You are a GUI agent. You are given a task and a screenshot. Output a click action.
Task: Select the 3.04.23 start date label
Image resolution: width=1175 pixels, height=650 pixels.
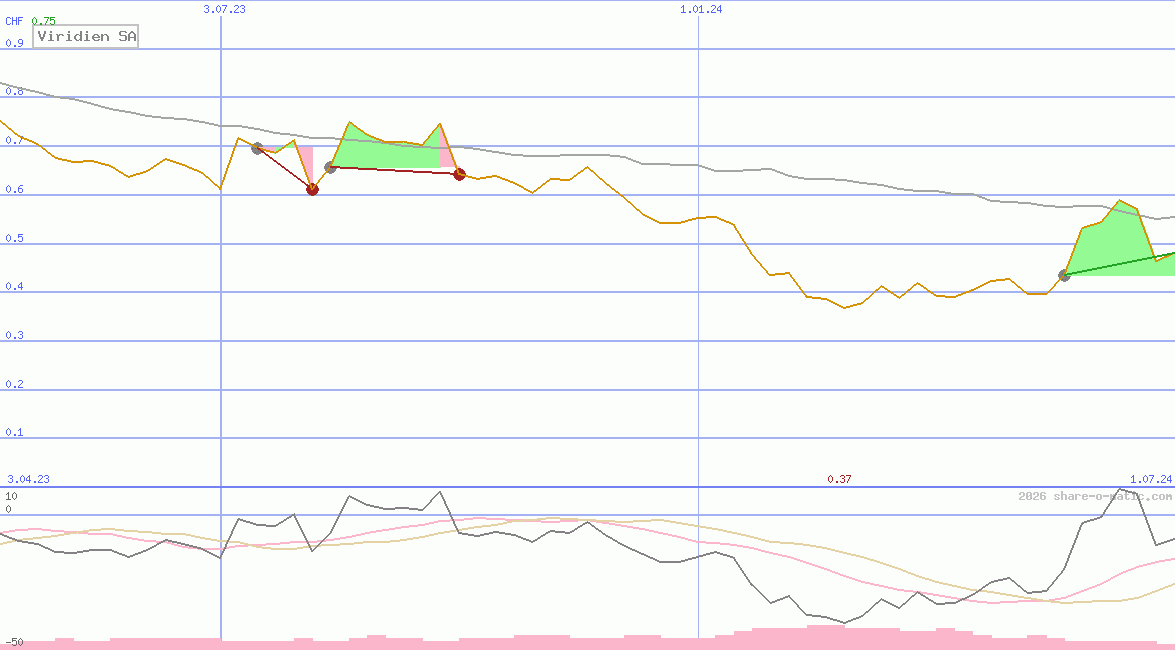point(28,480)
